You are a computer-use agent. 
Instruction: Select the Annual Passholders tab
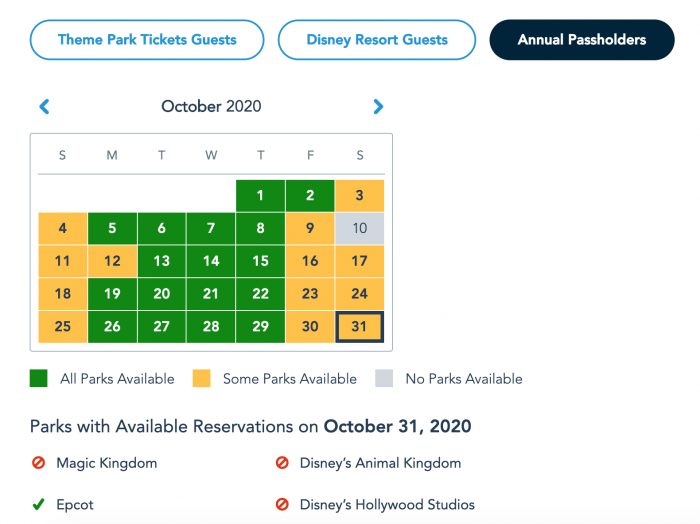point(582,40)
